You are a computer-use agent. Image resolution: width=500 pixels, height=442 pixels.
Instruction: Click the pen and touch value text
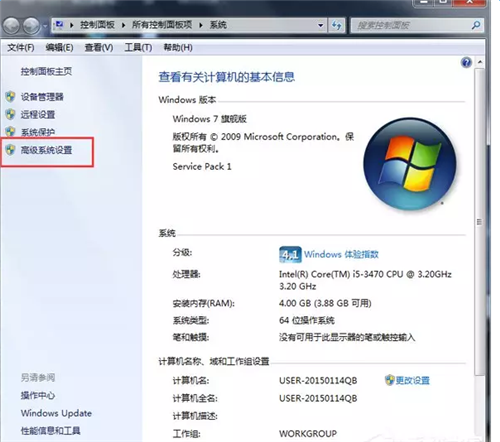(347, 338)
